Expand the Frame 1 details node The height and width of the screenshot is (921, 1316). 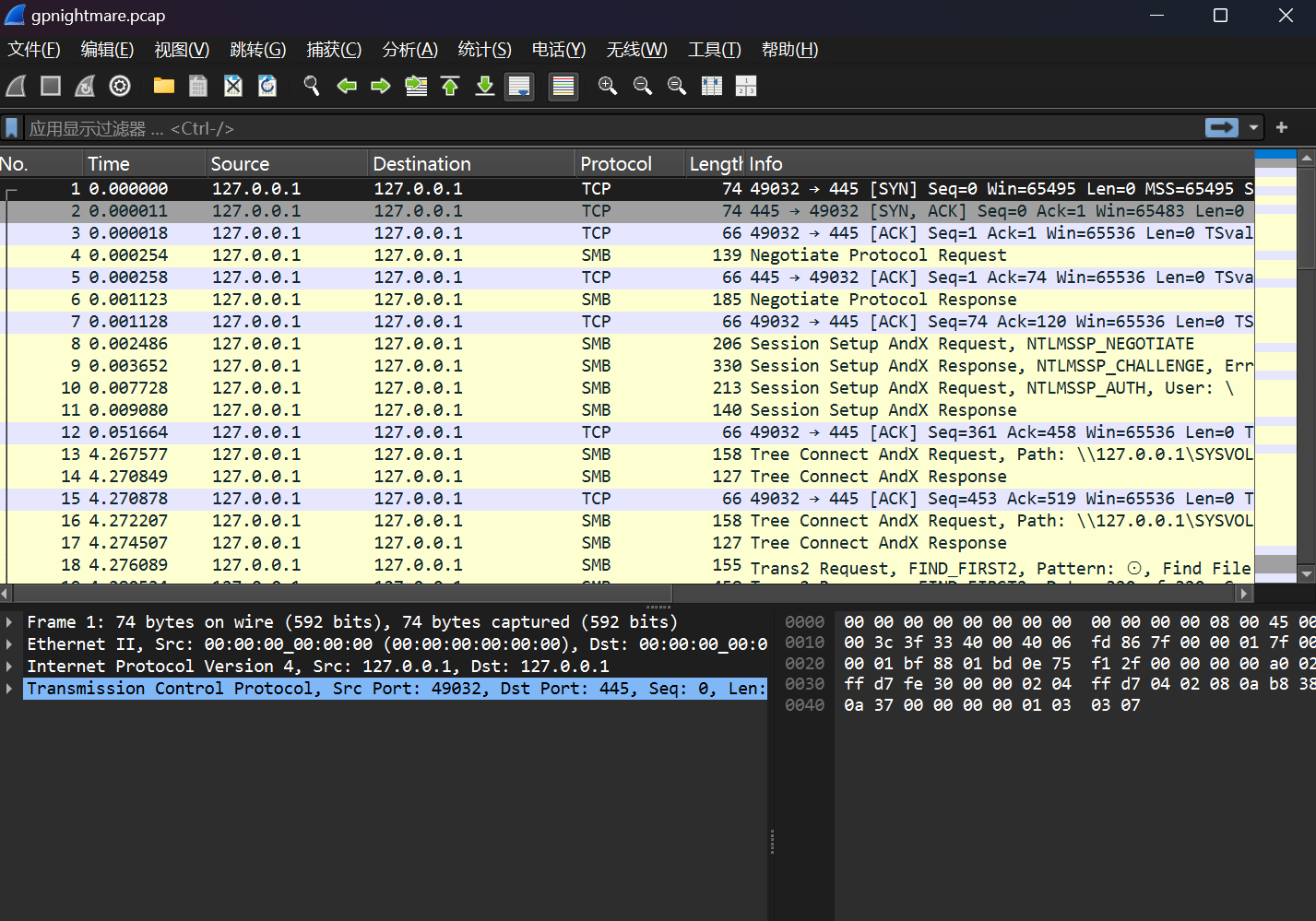tap(9, 622)
